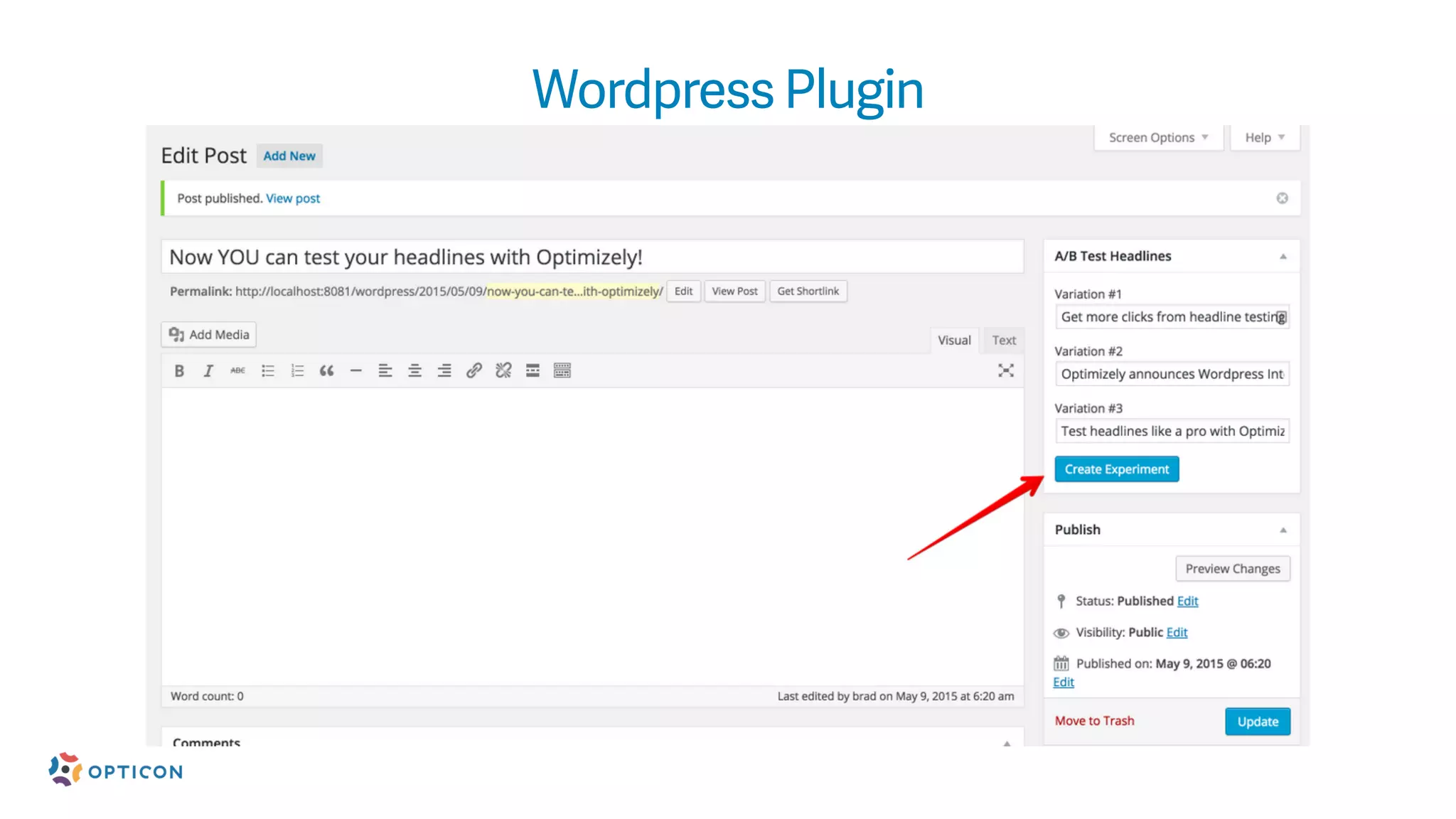This screenshot has height=819, width=1456.
Task: Click the Variation #3 headline field
Action: click(1172, 431)
